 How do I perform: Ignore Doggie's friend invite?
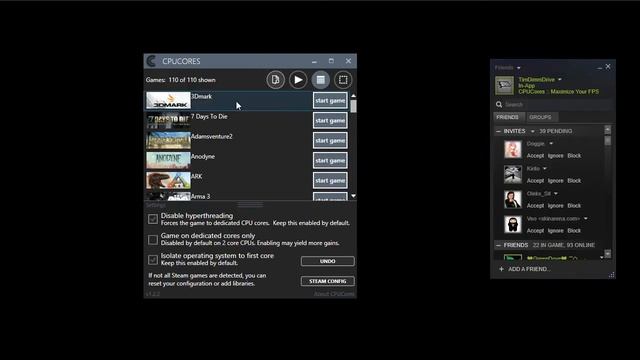point(556,156)
